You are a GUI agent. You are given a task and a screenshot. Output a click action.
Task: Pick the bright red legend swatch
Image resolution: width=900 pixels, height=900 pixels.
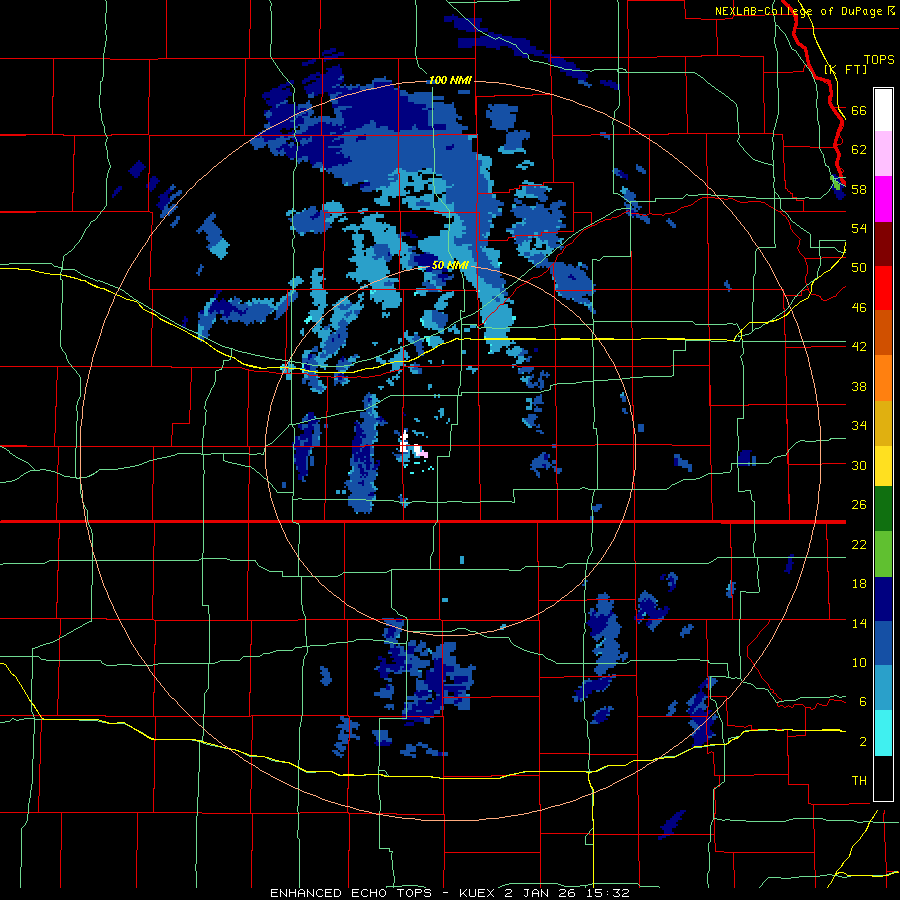883,288
